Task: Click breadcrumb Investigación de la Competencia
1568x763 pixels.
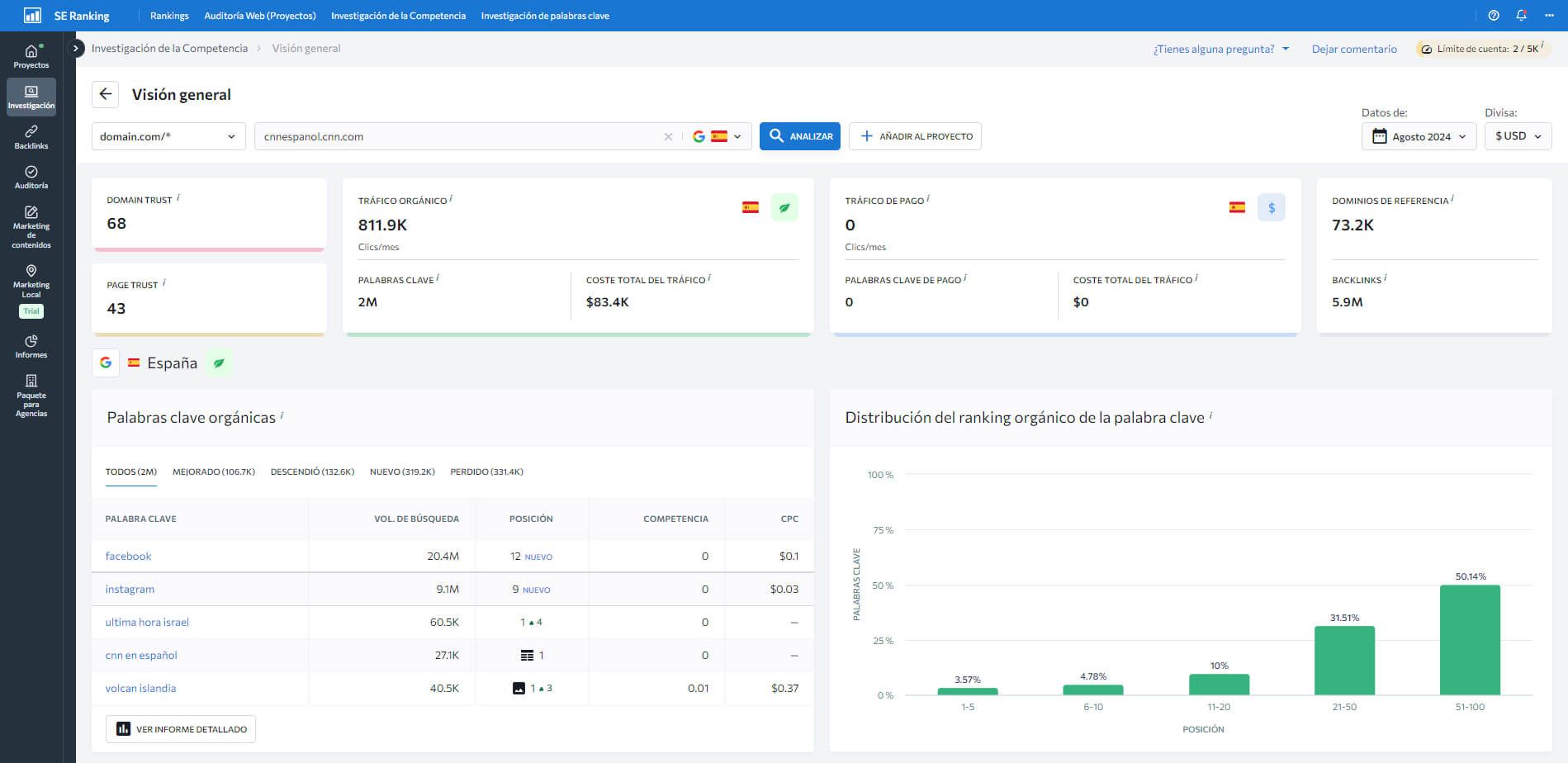Action: pyautogui.click(x=169, y=49)
